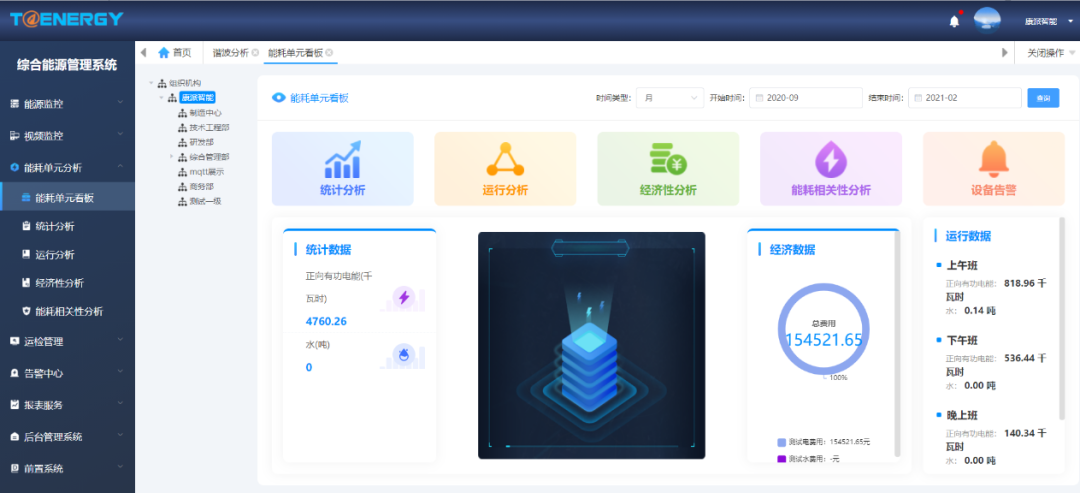The height and width of the screenshot is (493, 1080).
Task: Open 统计分析 in the sidebar
Action: pos(68,227)
